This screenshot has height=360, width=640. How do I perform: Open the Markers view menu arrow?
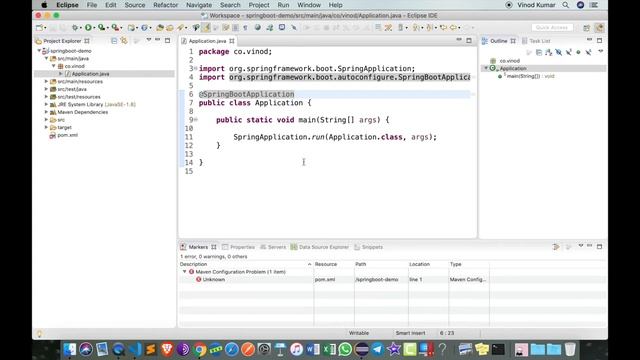tap(581, 246)
